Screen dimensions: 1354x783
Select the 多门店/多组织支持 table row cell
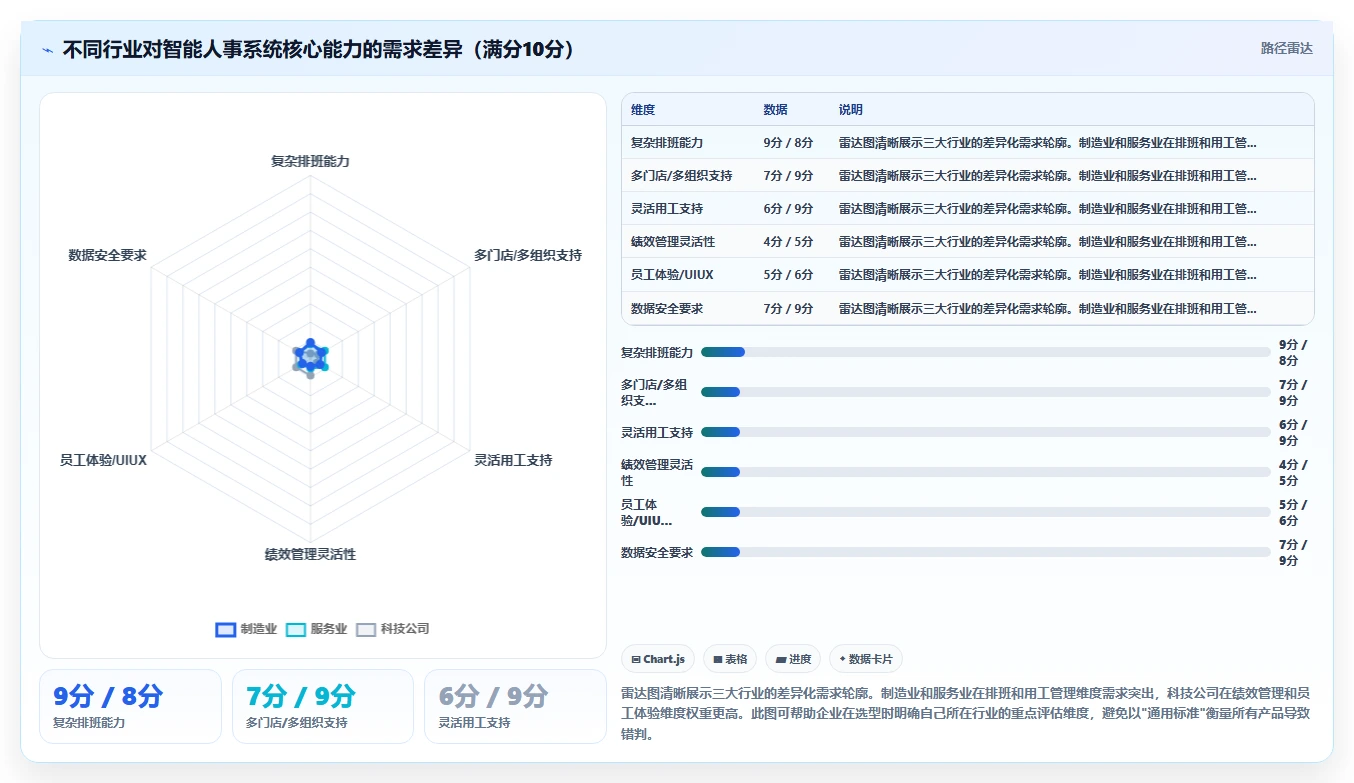click(681, 176)
